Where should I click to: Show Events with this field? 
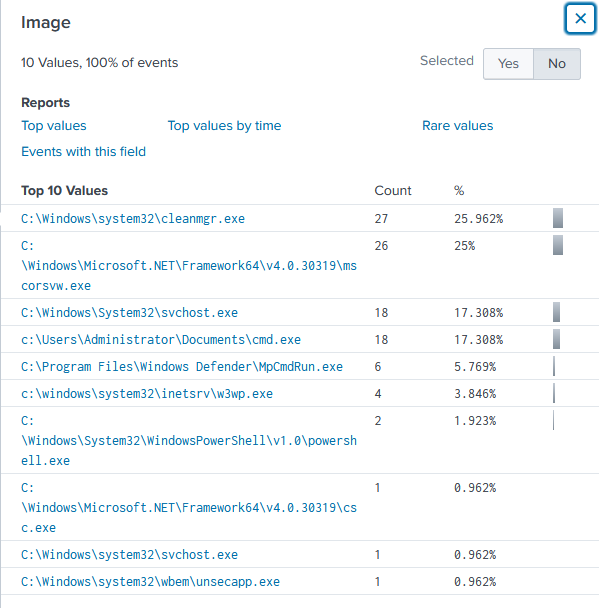[x=83, y=152]
